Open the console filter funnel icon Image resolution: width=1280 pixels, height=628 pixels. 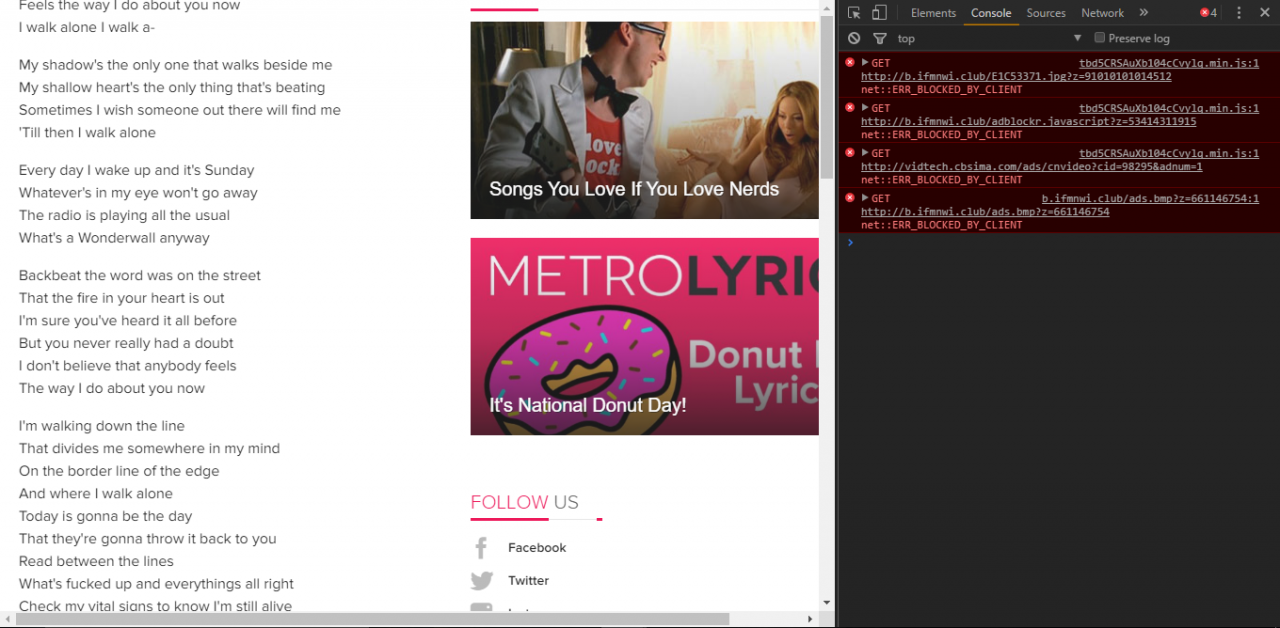point(879,38)
